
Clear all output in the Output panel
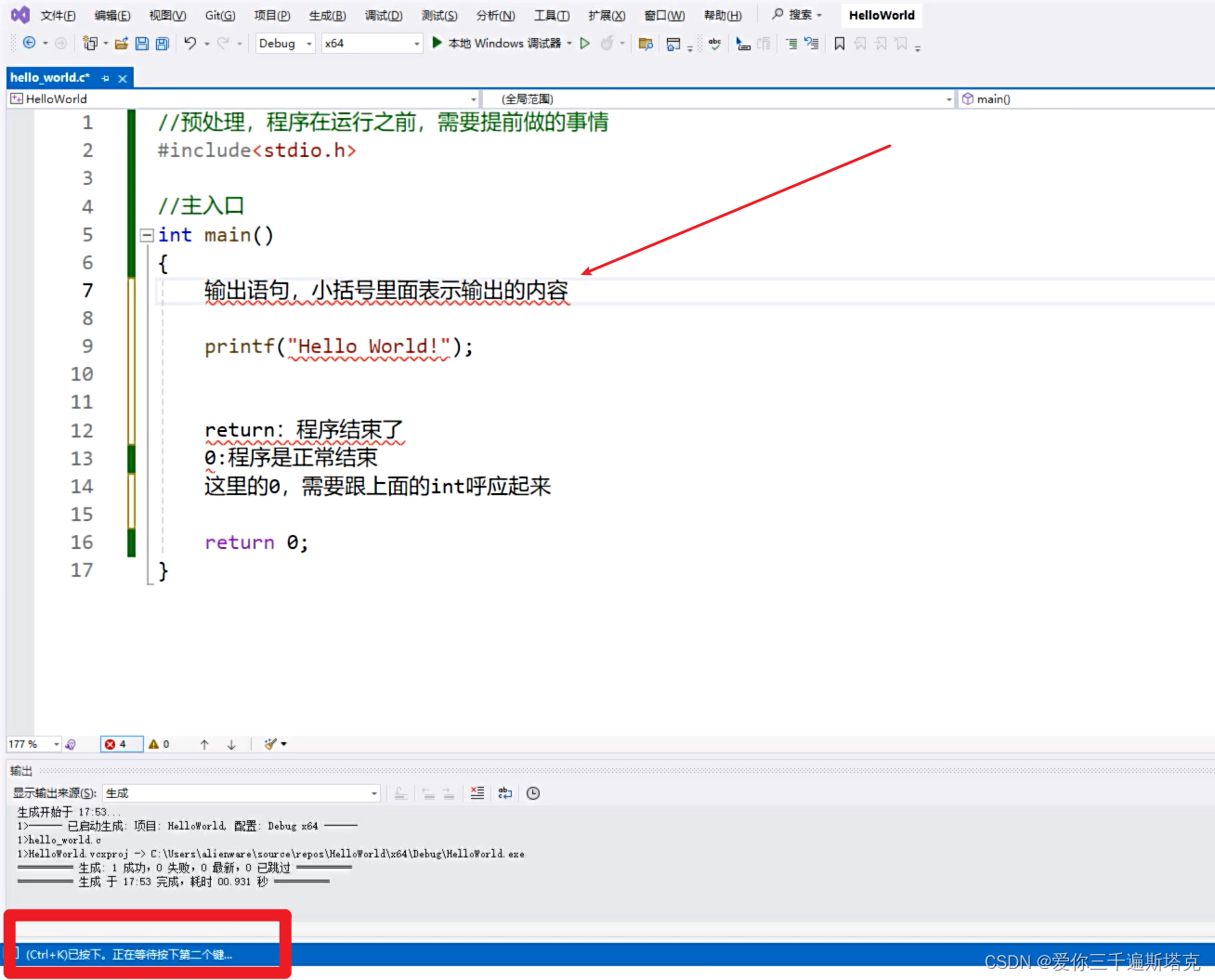pyautogui.click(x=477, y=793)
